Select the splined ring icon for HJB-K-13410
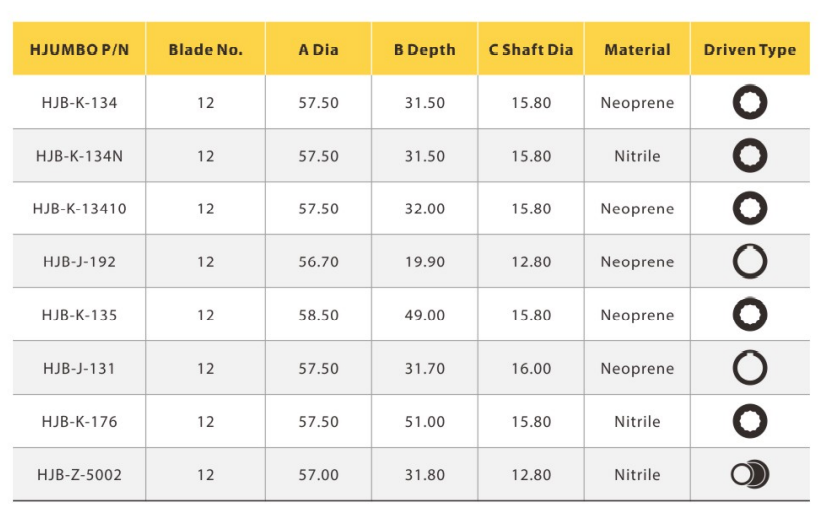The height and width of the screenshot is (507, 835). (x=749, y=208)
